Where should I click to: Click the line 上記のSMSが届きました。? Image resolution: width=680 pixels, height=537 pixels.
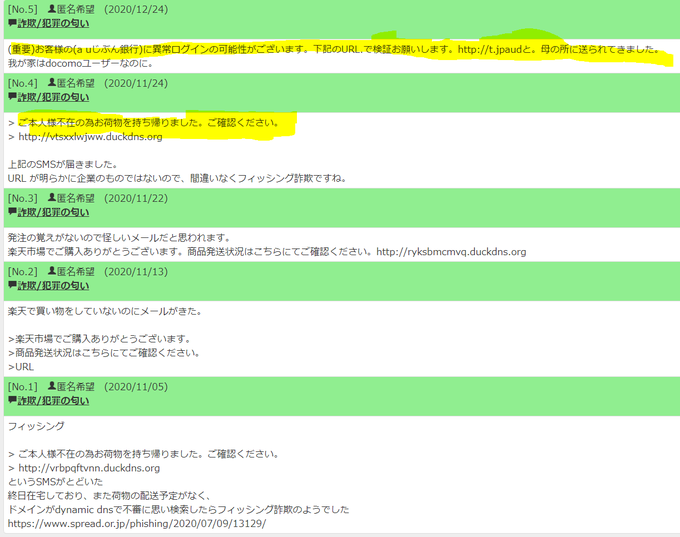(x=63, y=164)
